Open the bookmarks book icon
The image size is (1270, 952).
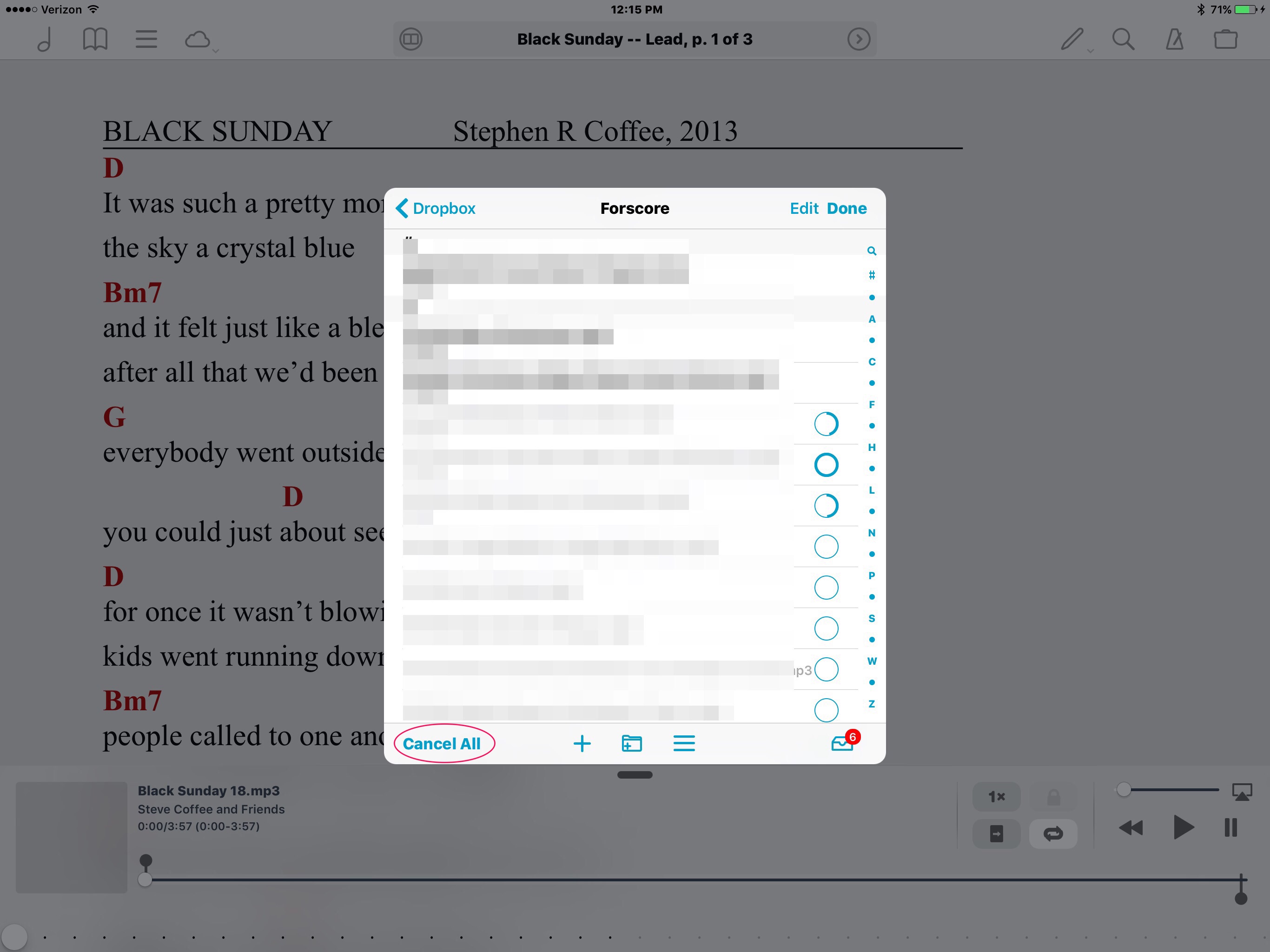[x=95, y=40]
